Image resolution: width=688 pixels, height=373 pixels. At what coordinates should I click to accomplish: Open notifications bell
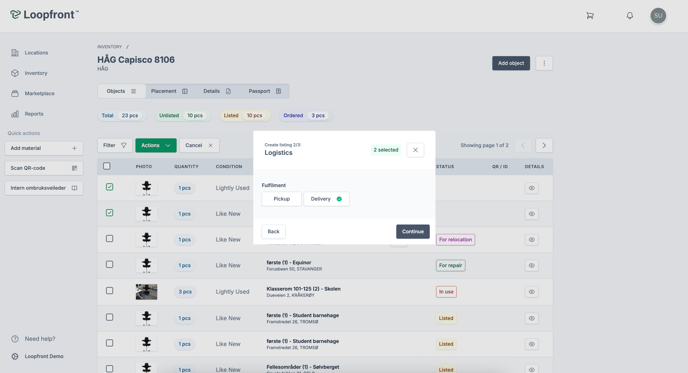coord(630,16)
